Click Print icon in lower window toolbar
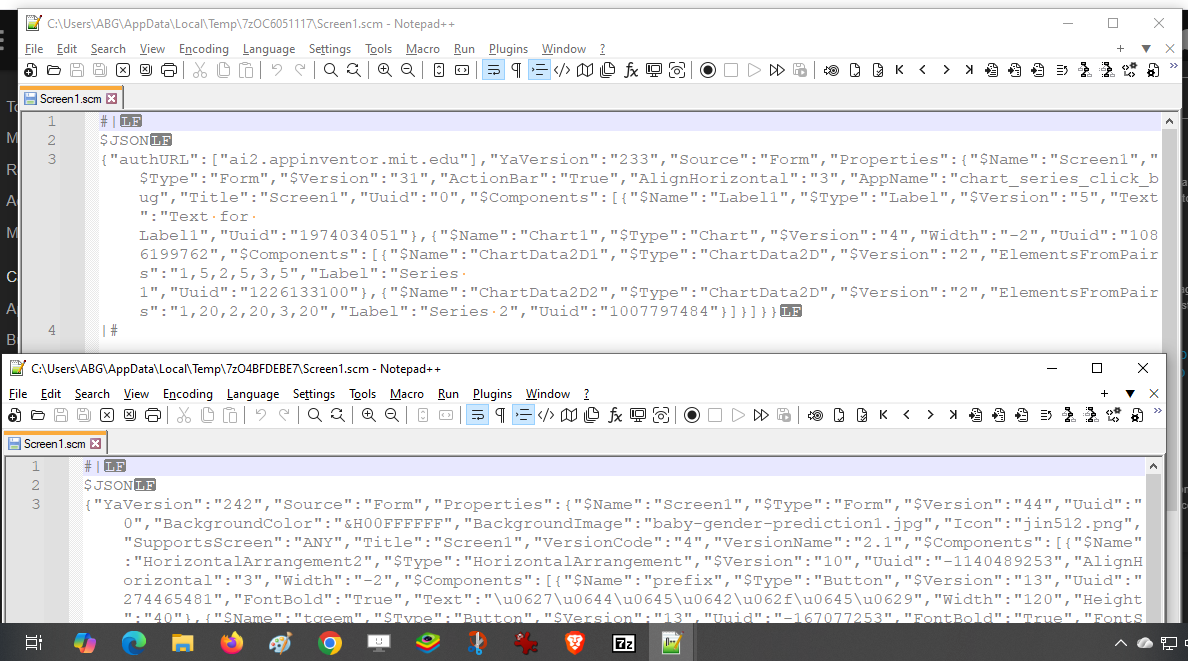 [x=153, y=415]
